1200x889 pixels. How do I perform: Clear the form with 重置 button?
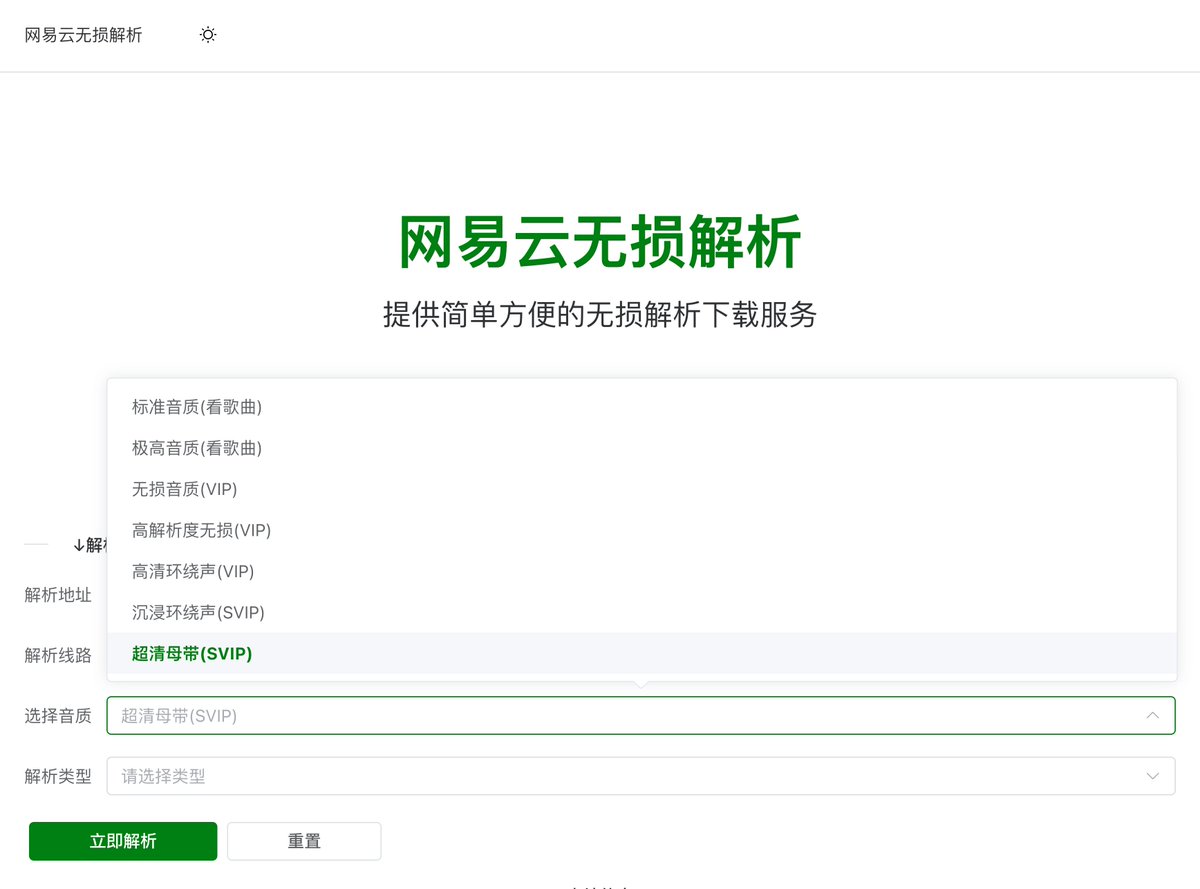(x=304, y=841)
